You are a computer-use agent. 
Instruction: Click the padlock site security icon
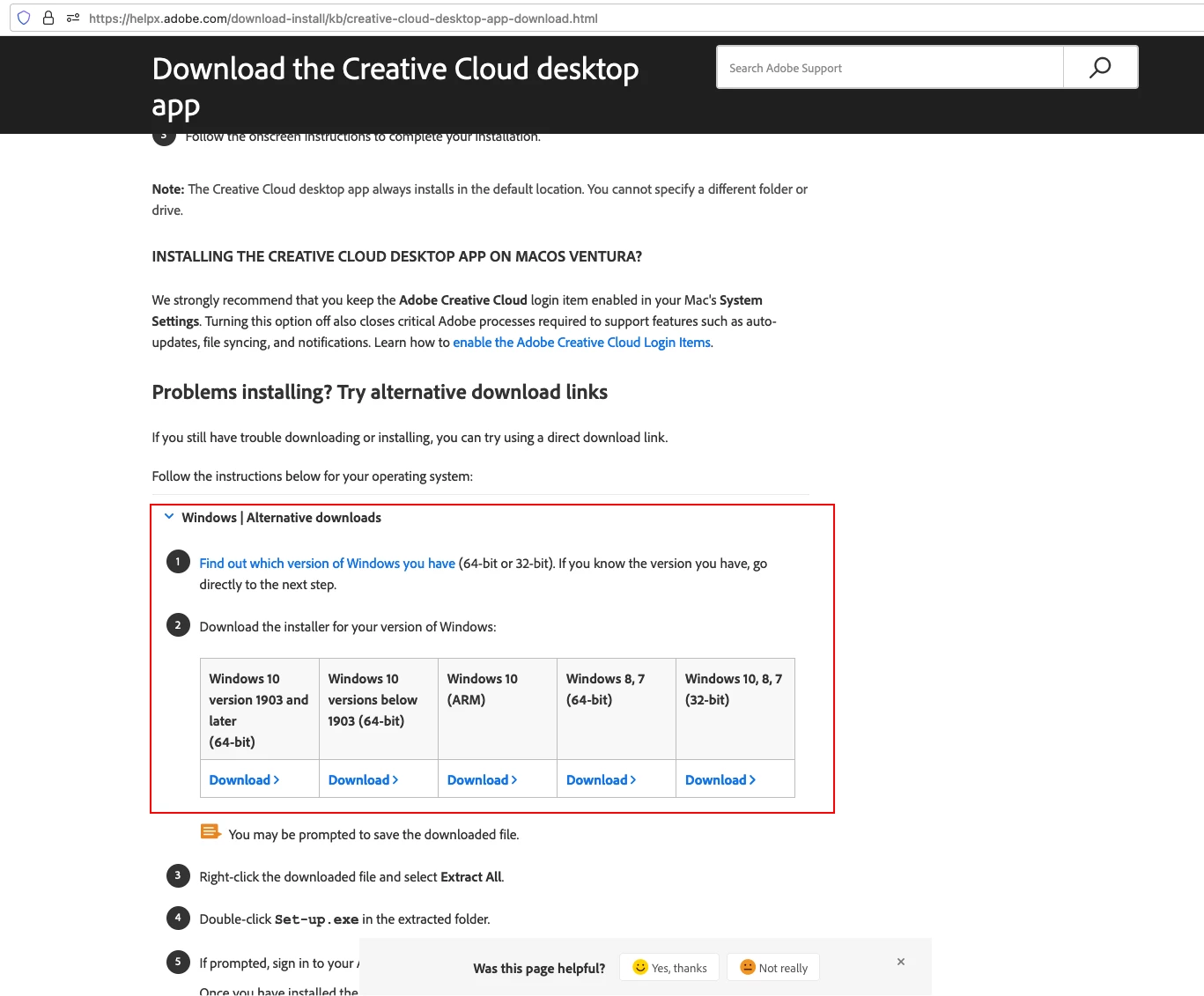pyautogui.click(x=48, y=18)
